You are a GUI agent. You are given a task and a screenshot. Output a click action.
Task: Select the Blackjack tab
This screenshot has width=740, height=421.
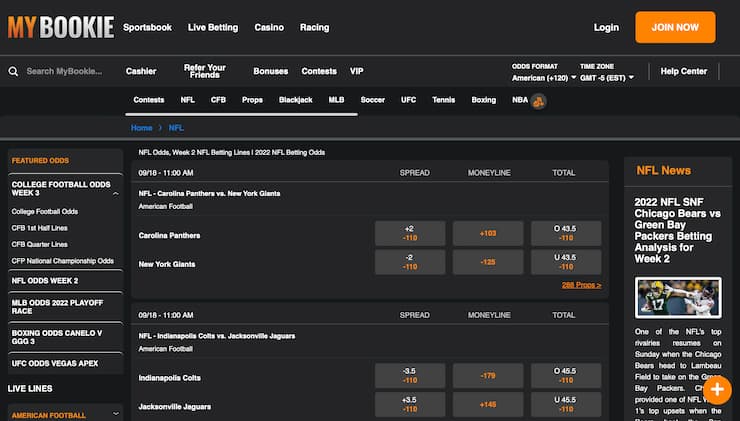coord(295,100)
